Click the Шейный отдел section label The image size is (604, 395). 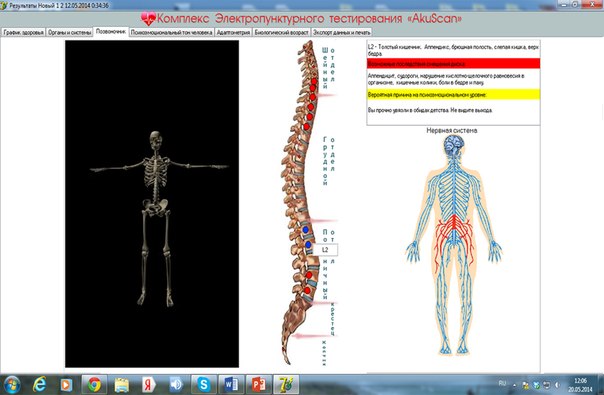pyautogui.click(x=329, y=68)
